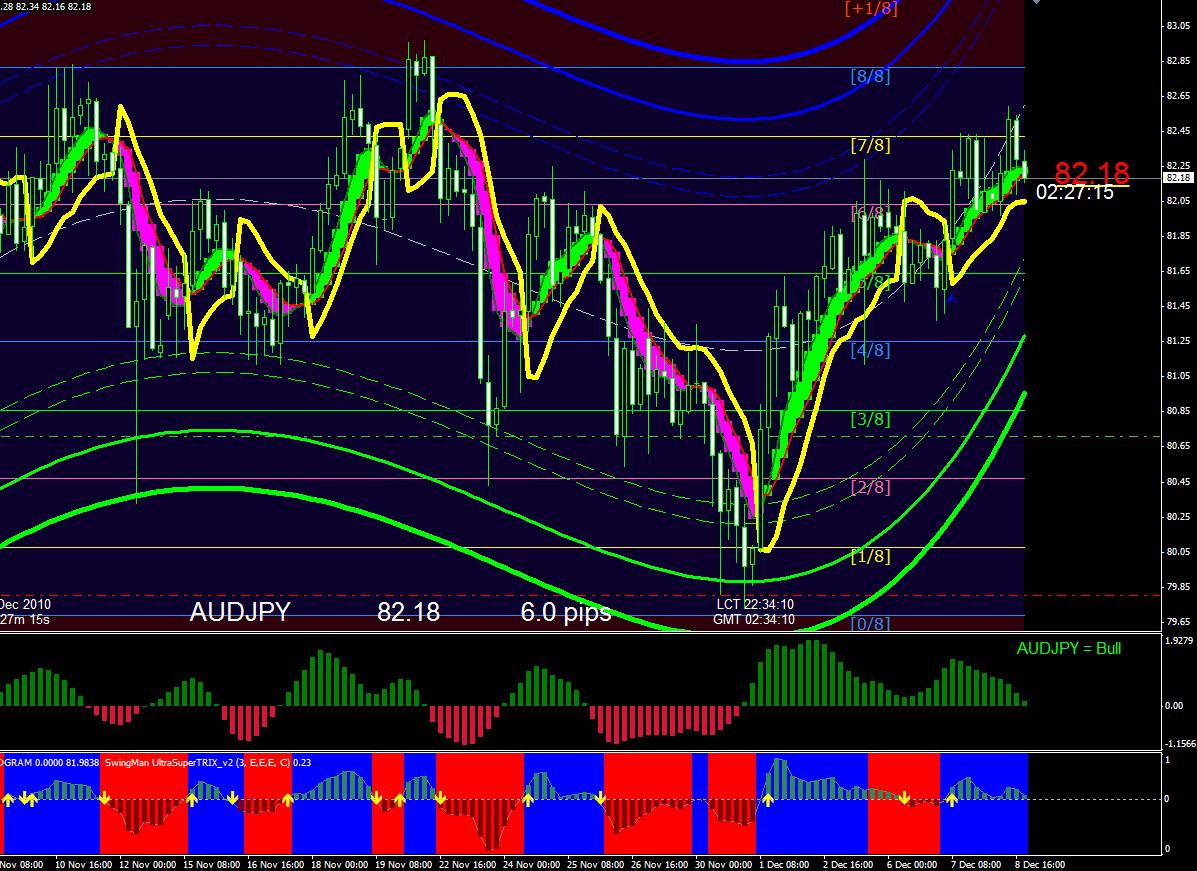Click the large red 82.18 price readout
The width and height of the screenshot is (1197, 871).
(x=1092, y=172)
